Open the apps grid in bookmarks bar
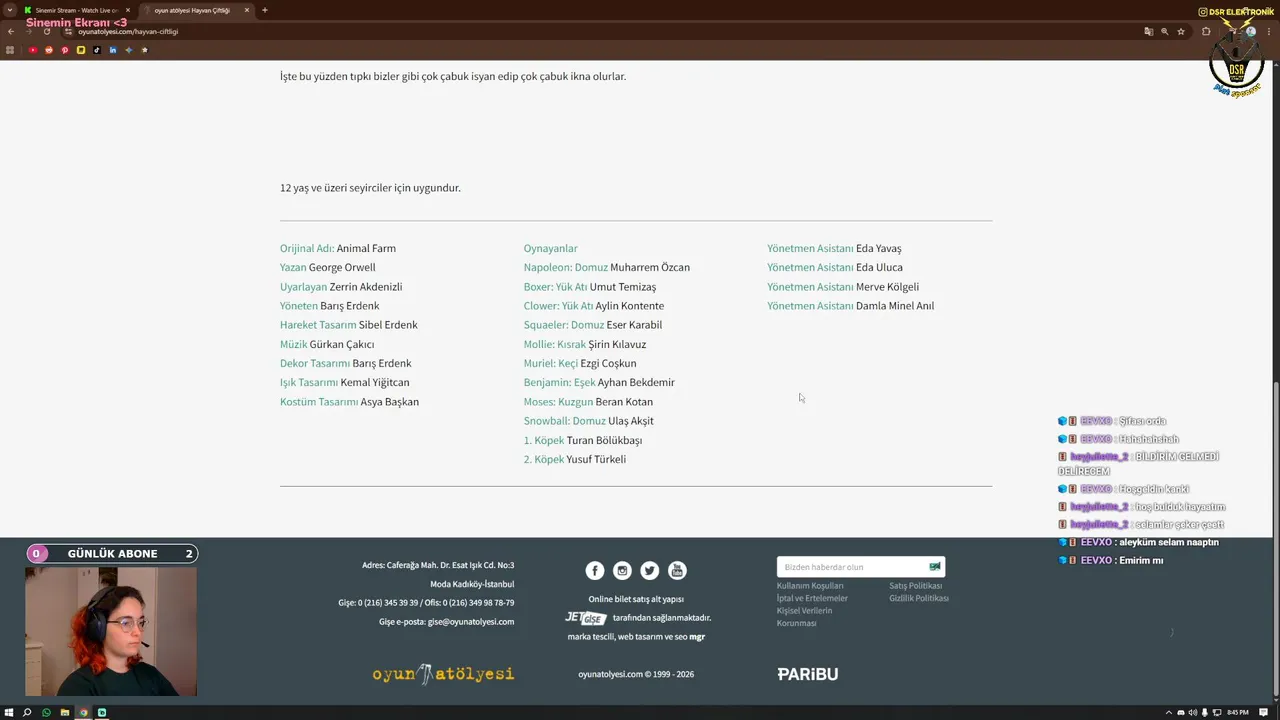 point(11,50)
